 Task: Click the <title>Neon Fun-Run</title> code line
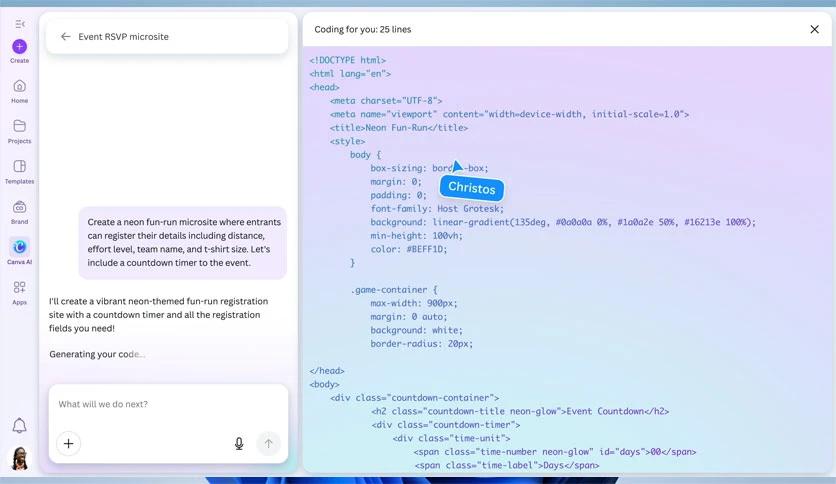click(399, 128)
